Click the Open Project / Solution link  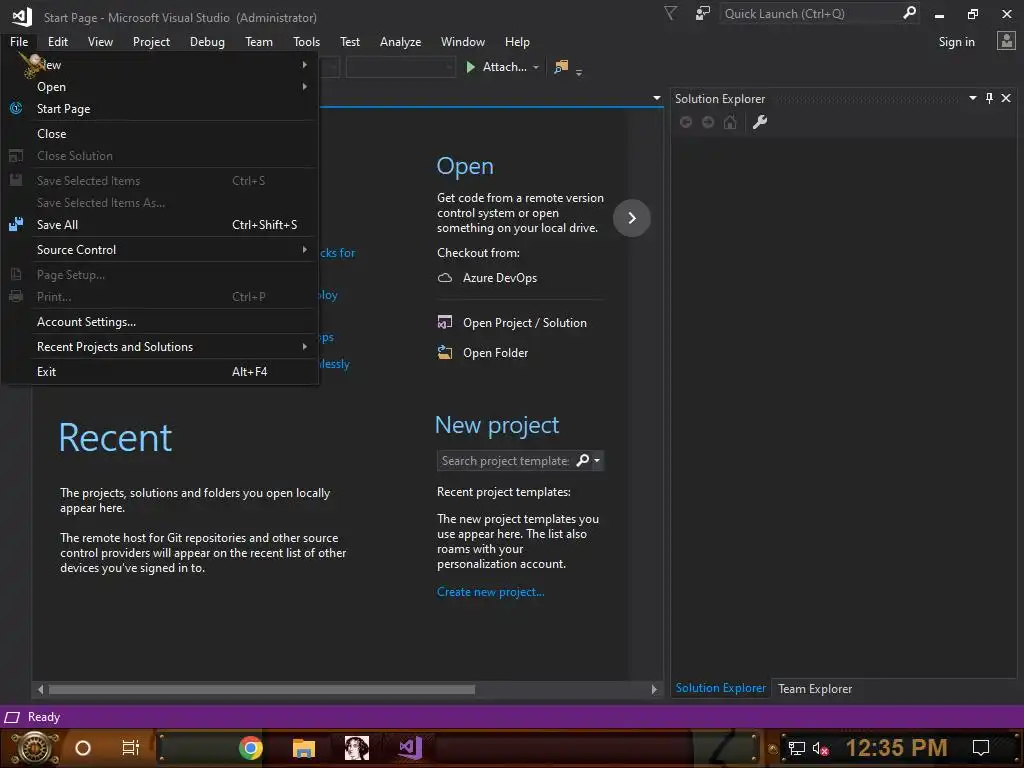524,323
